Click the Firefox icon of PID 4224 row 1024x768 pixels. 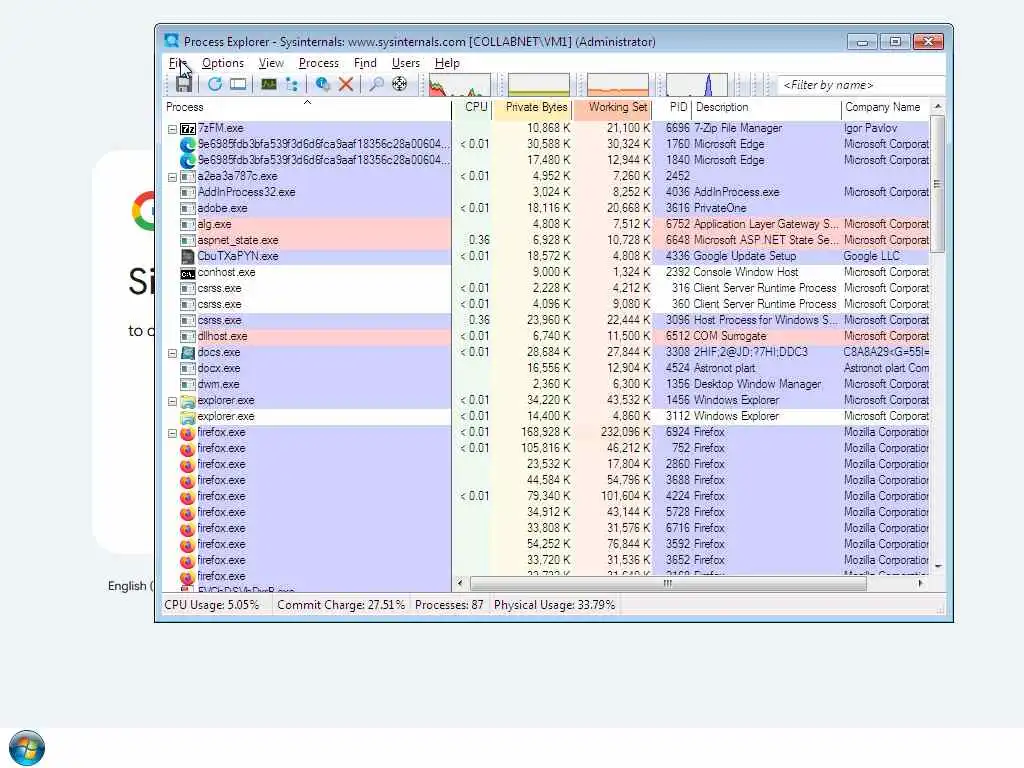(x=188, y=497)
